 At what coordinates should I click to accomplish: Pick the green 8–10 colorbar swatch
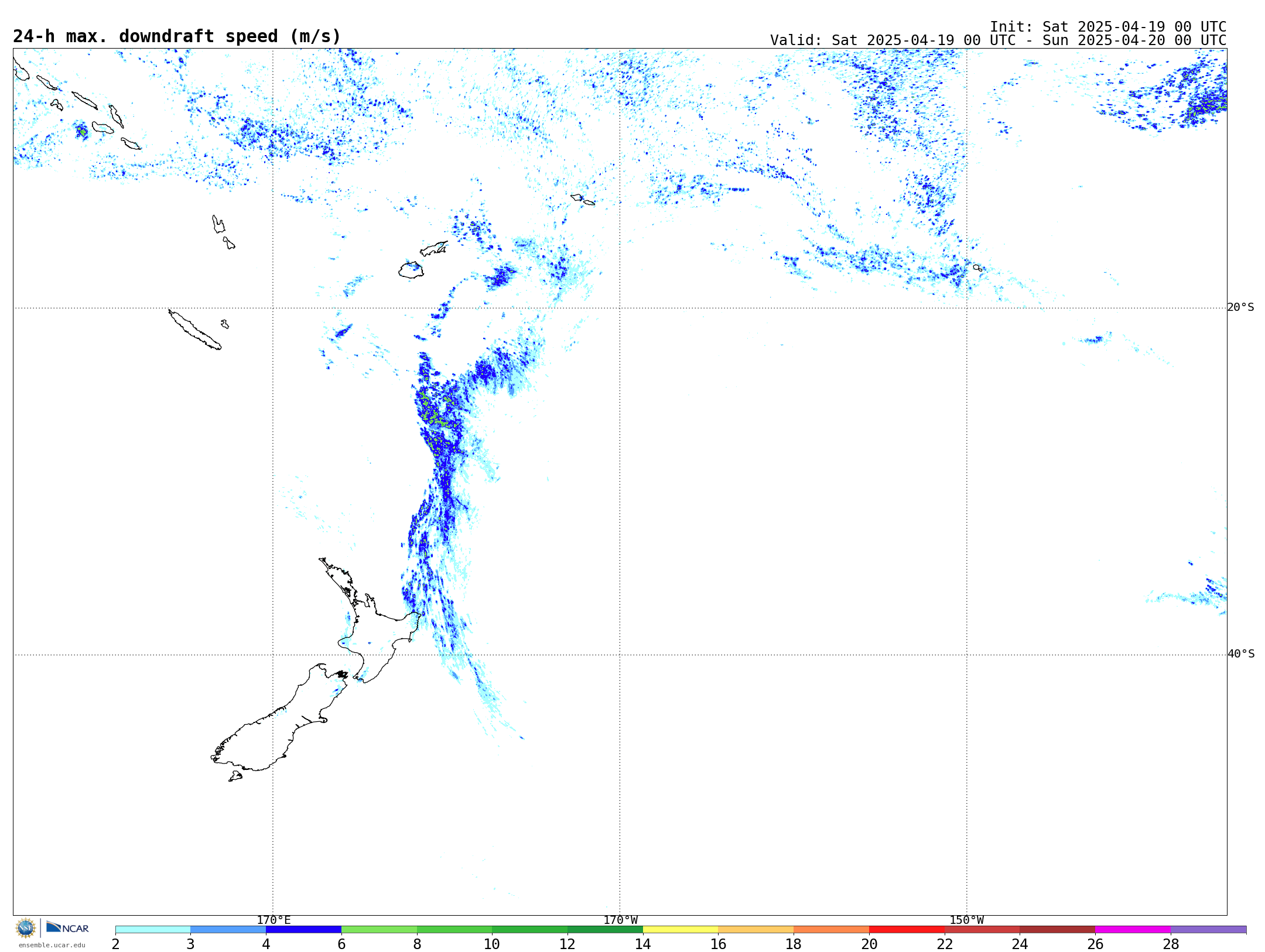[x=454, y=930]
